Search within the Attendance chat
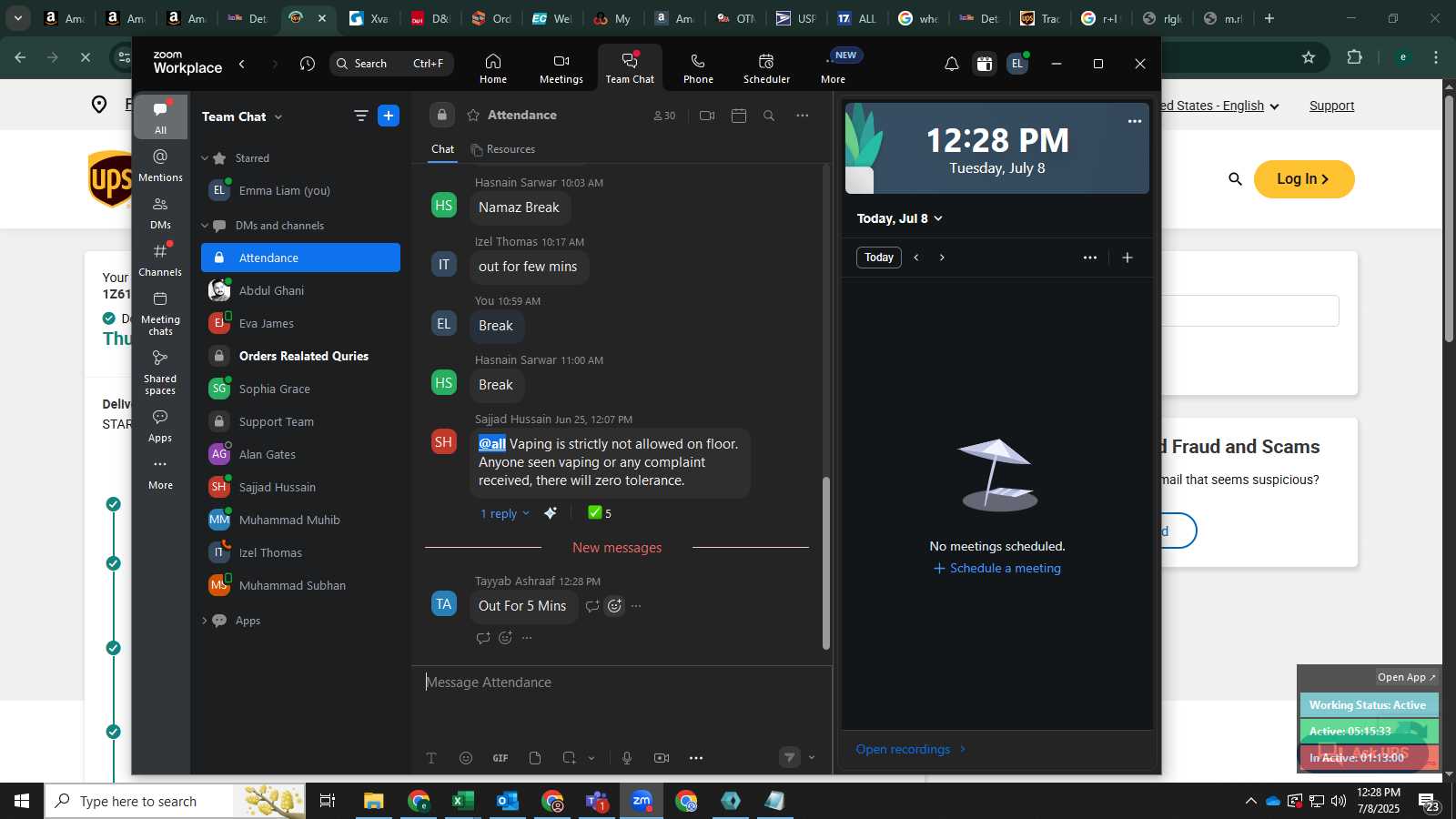Image resolution: width=1456 pixels, height=819 pixels. pyautogui.click(x=769, y=116)
